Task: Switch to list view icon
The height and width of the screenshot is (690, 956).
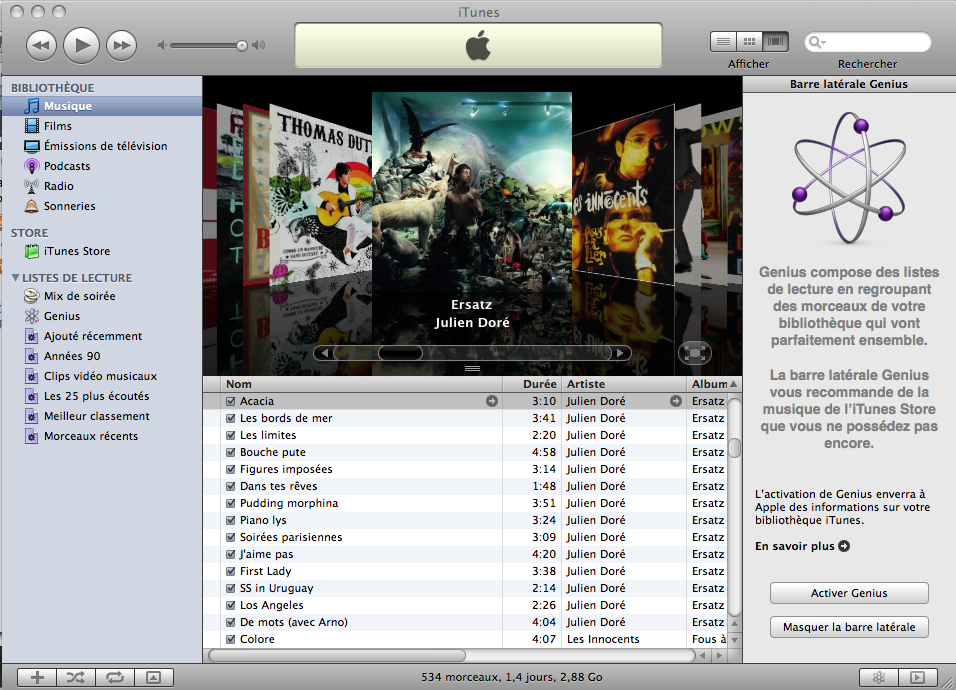Action: click(724, 42)
